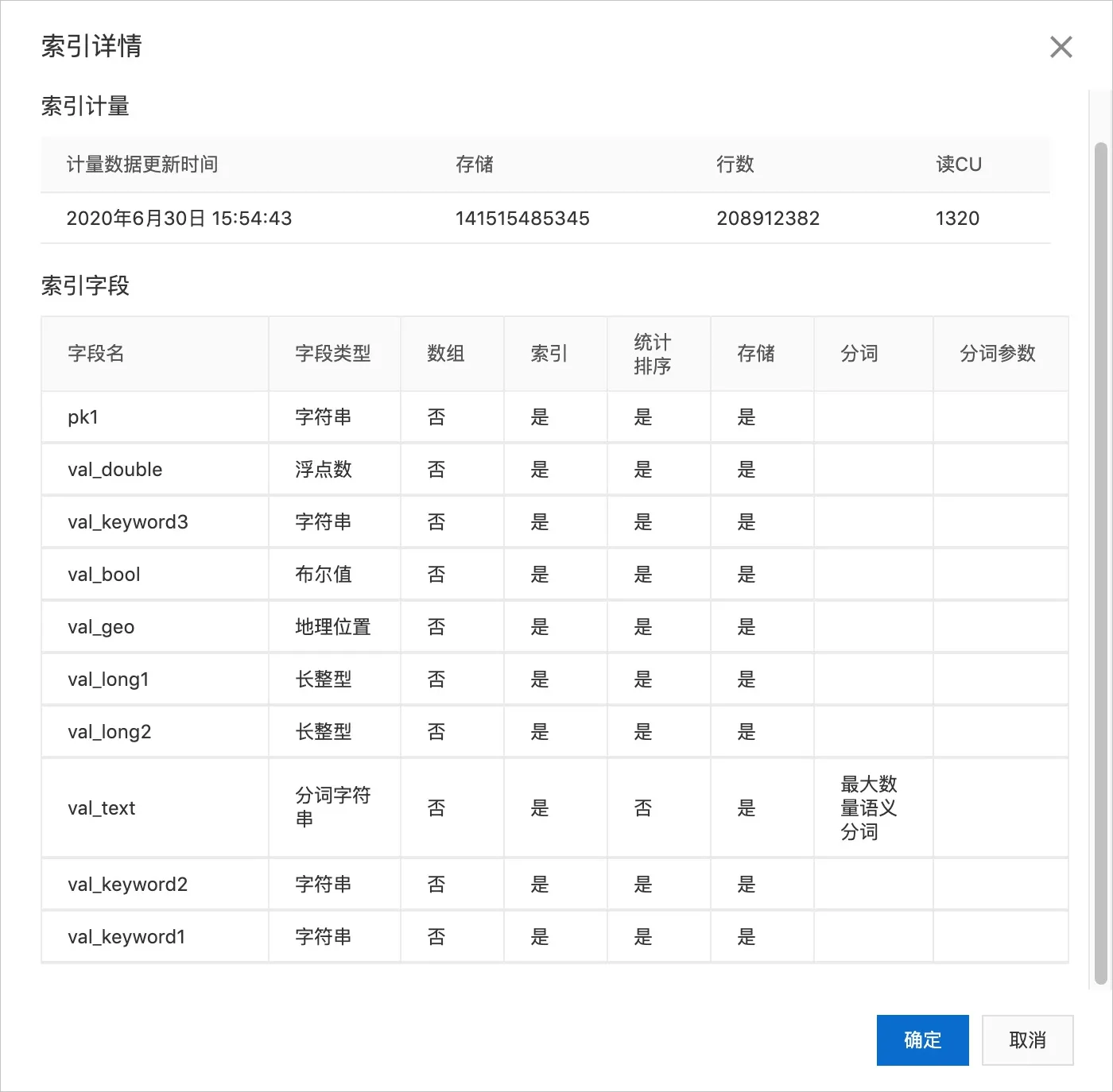
Task: Click the 取消 button
Action: [x=1027, y=1040]
